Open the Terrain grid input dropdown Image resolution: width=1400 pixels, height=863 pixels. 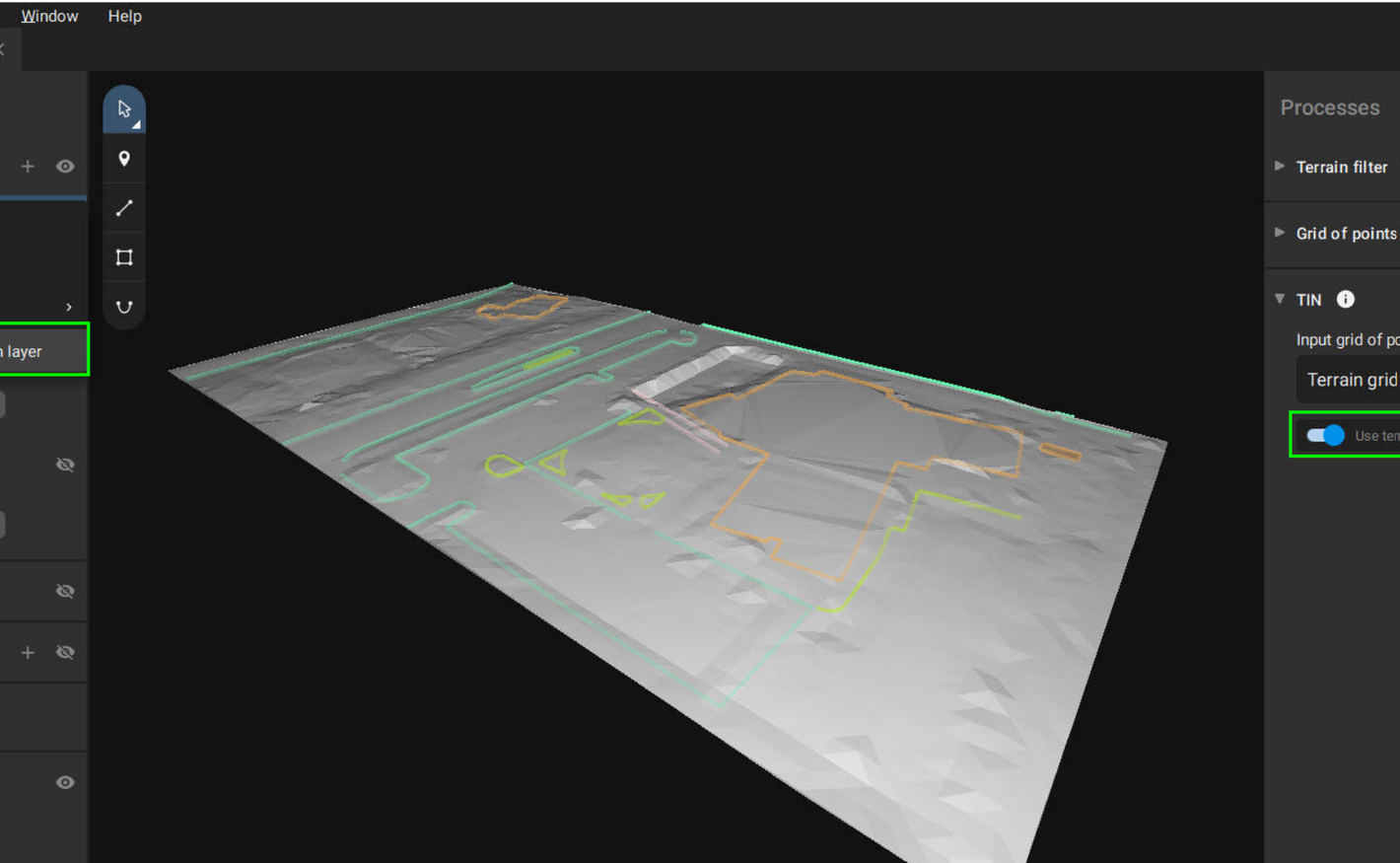coord(1351,380)
